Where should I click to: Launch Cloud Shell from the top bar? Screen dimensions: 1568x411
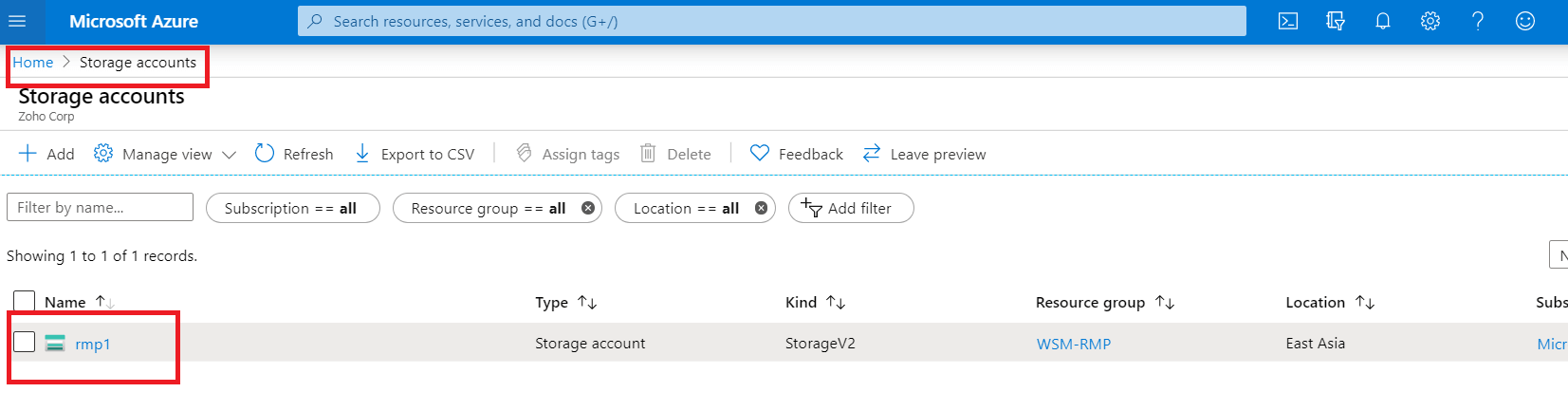tap(1287, 21)
